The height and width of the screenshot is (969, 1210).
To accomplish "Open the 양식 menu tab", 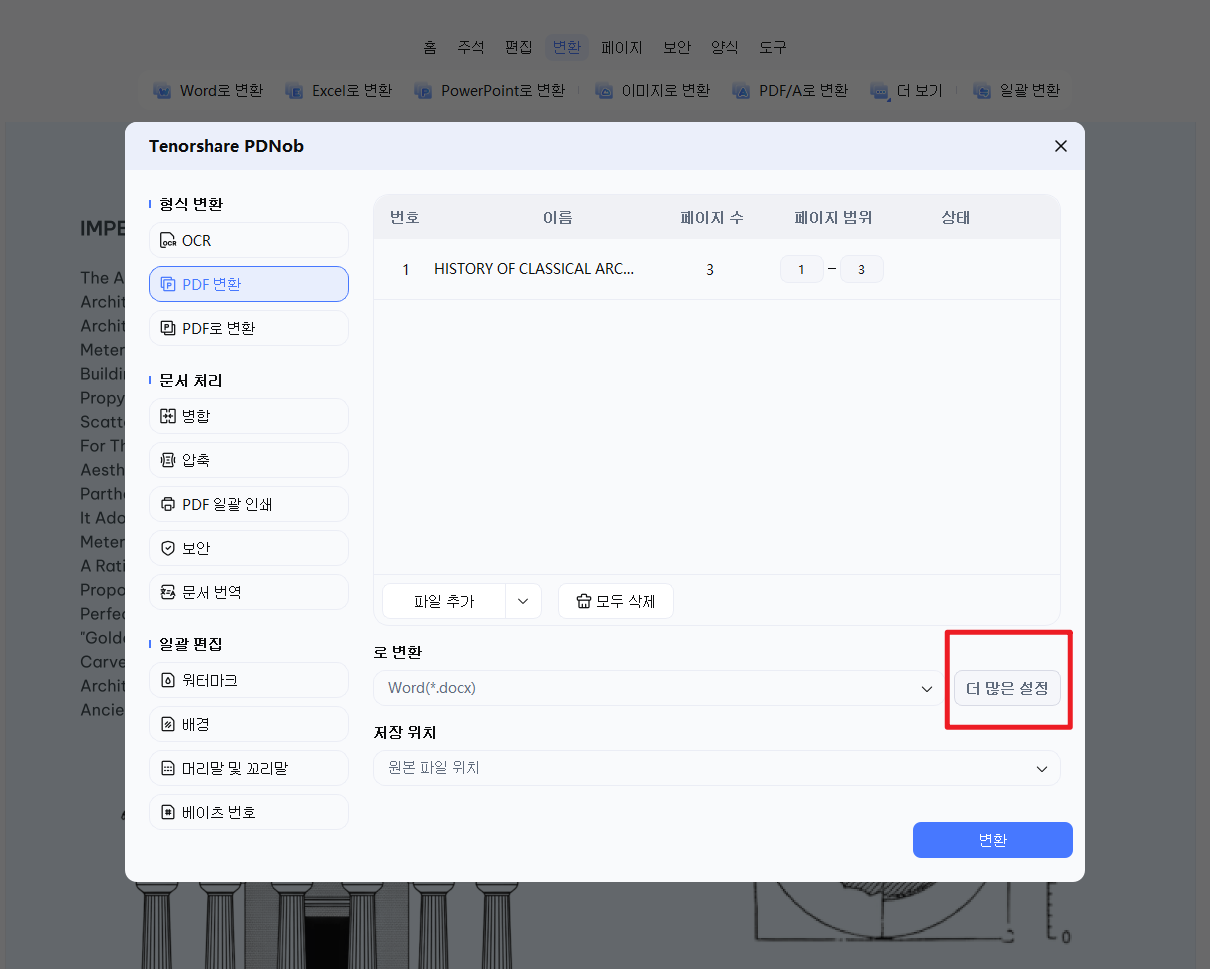I will [725, 47].
